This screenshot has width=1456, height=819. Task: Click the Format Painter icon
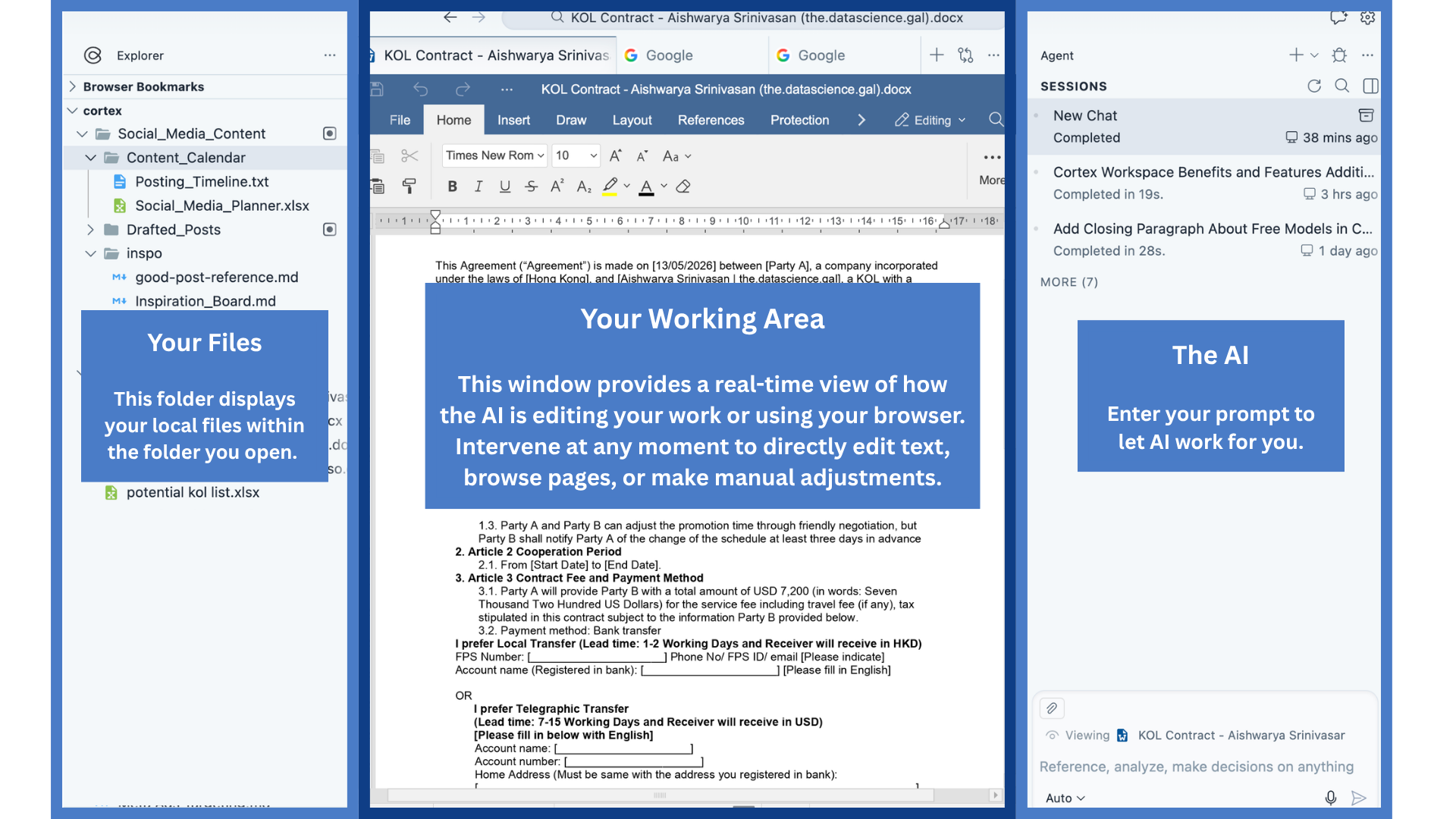click(x=409, y=187)
